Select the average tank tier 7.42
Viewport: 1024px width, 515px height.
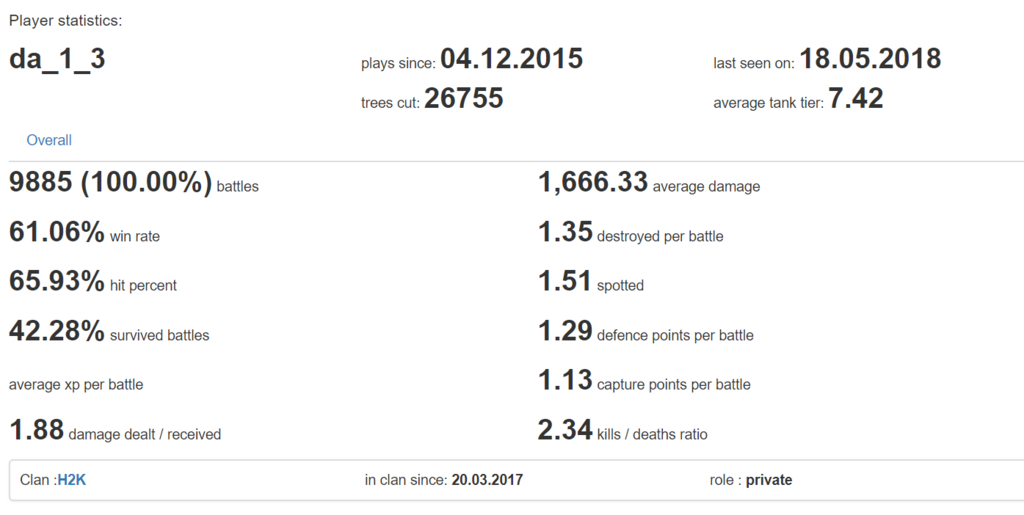point(855,98)
